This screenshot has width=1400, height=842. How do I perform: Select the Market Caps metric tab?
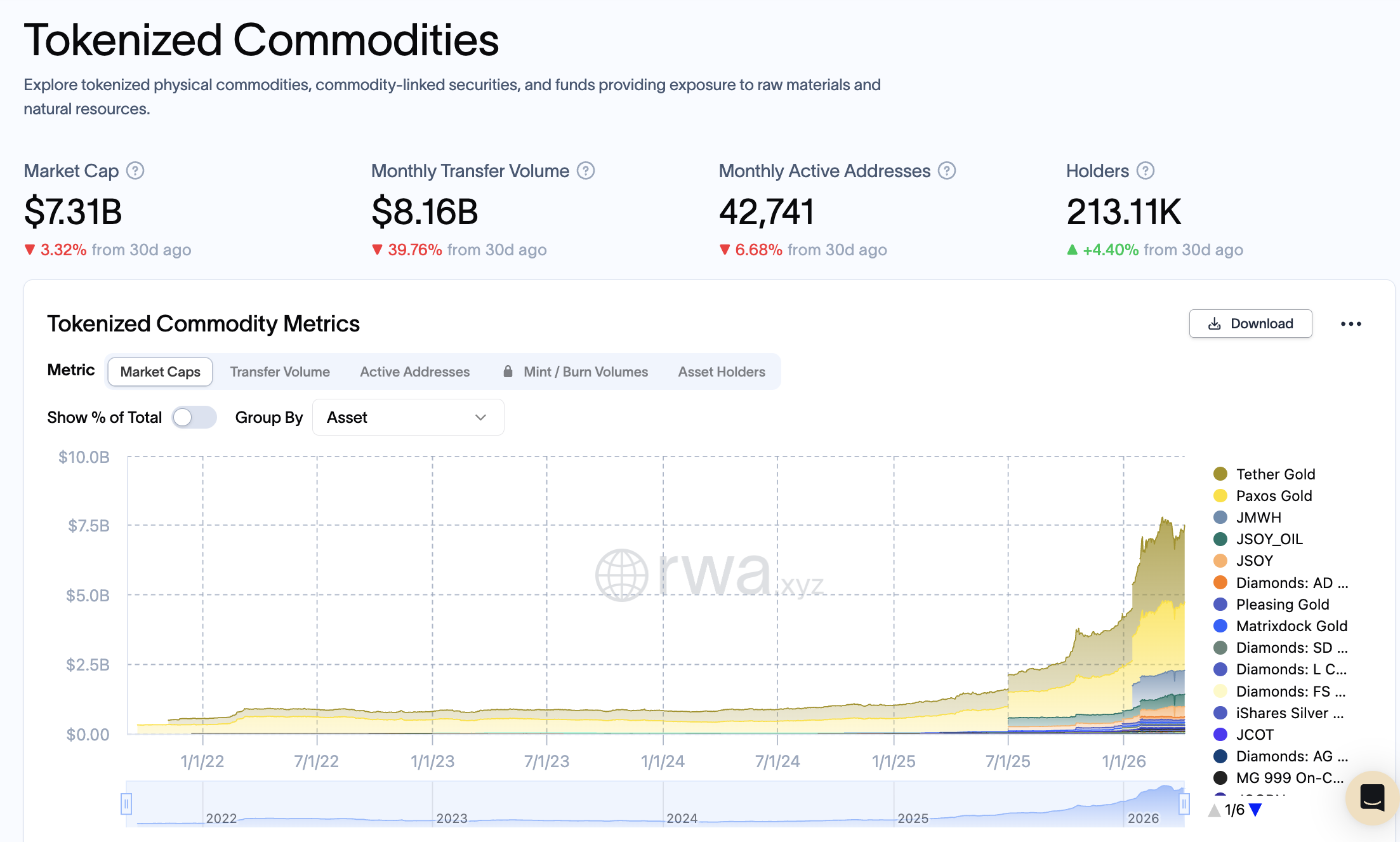pyautogui.click(x=160, y=371)
